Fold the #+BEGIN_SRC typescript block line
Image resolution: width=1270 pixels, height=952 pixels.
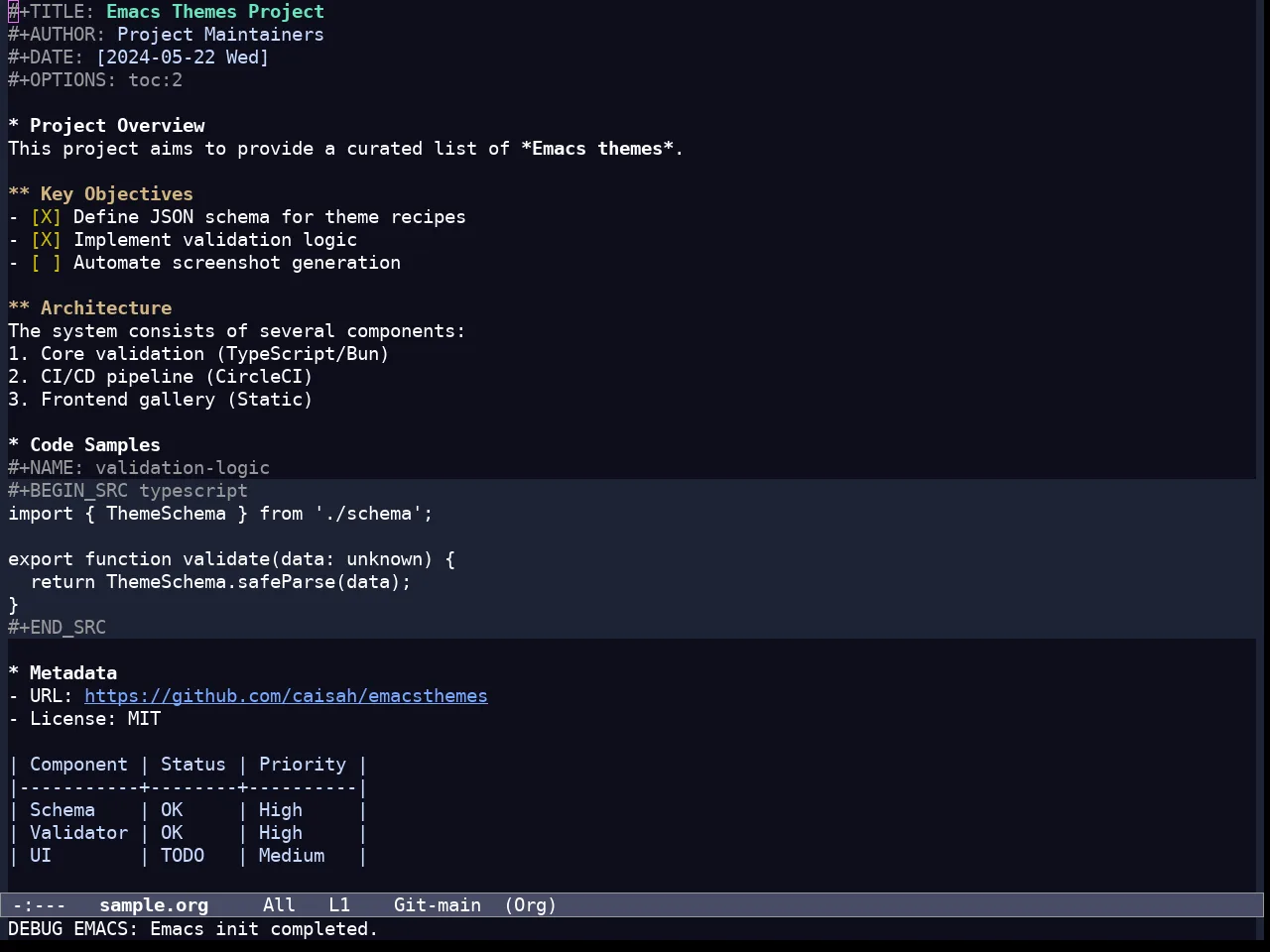click(128, 491)
